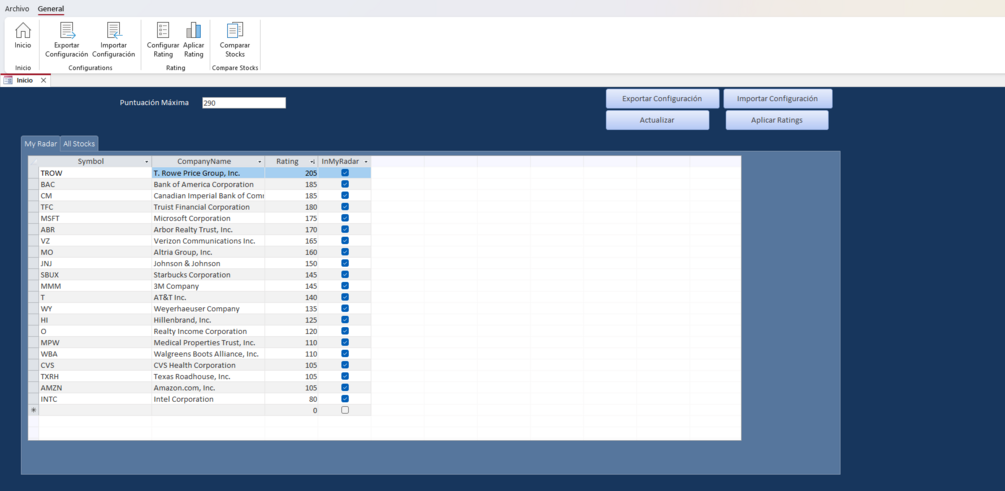Screen dimensions: 1005x491
Task: Uncheck InMyRadar for Johnson & Johnson
Action: click(345, 263)
